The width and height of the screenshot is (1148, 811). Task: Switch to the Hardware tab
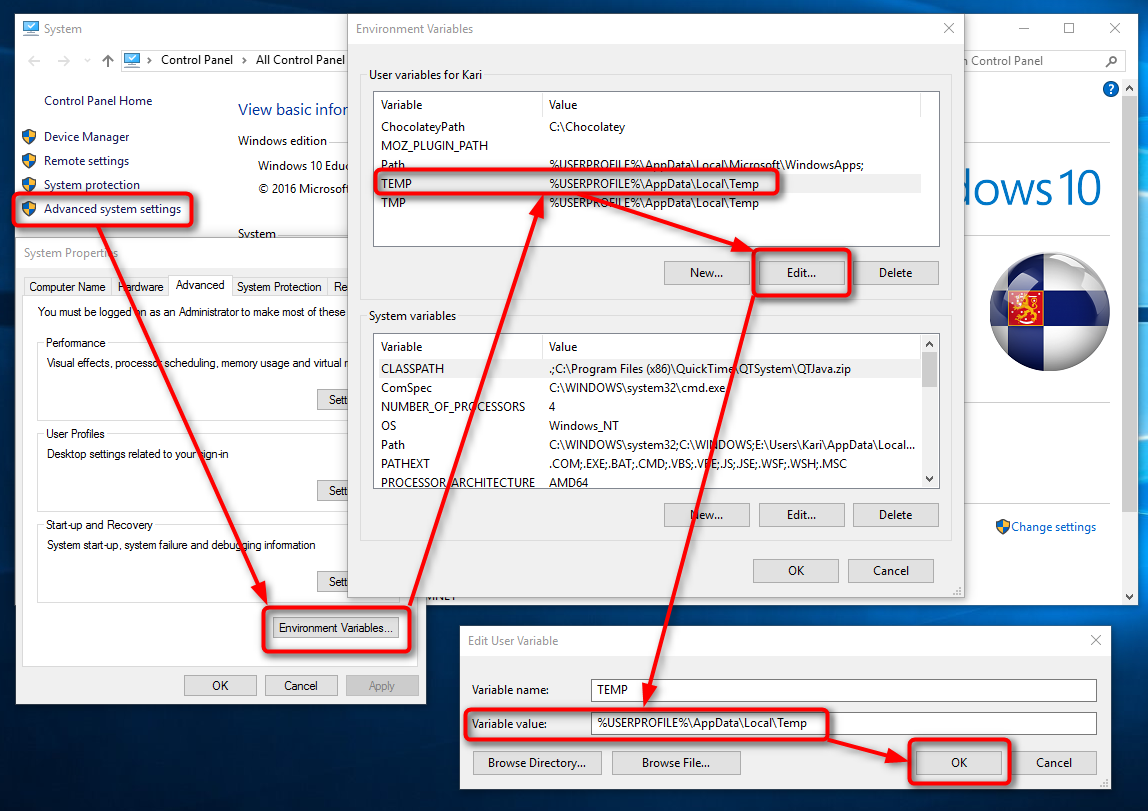pyautogui.click(x=141, y=287)
